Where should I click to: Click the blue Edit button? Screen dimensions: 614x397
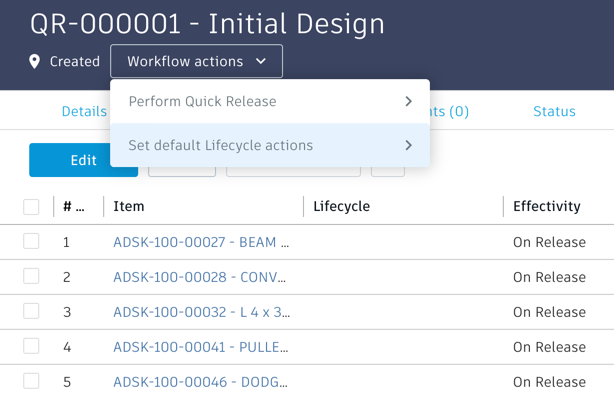pyautogui.click(x=83, y=160)
